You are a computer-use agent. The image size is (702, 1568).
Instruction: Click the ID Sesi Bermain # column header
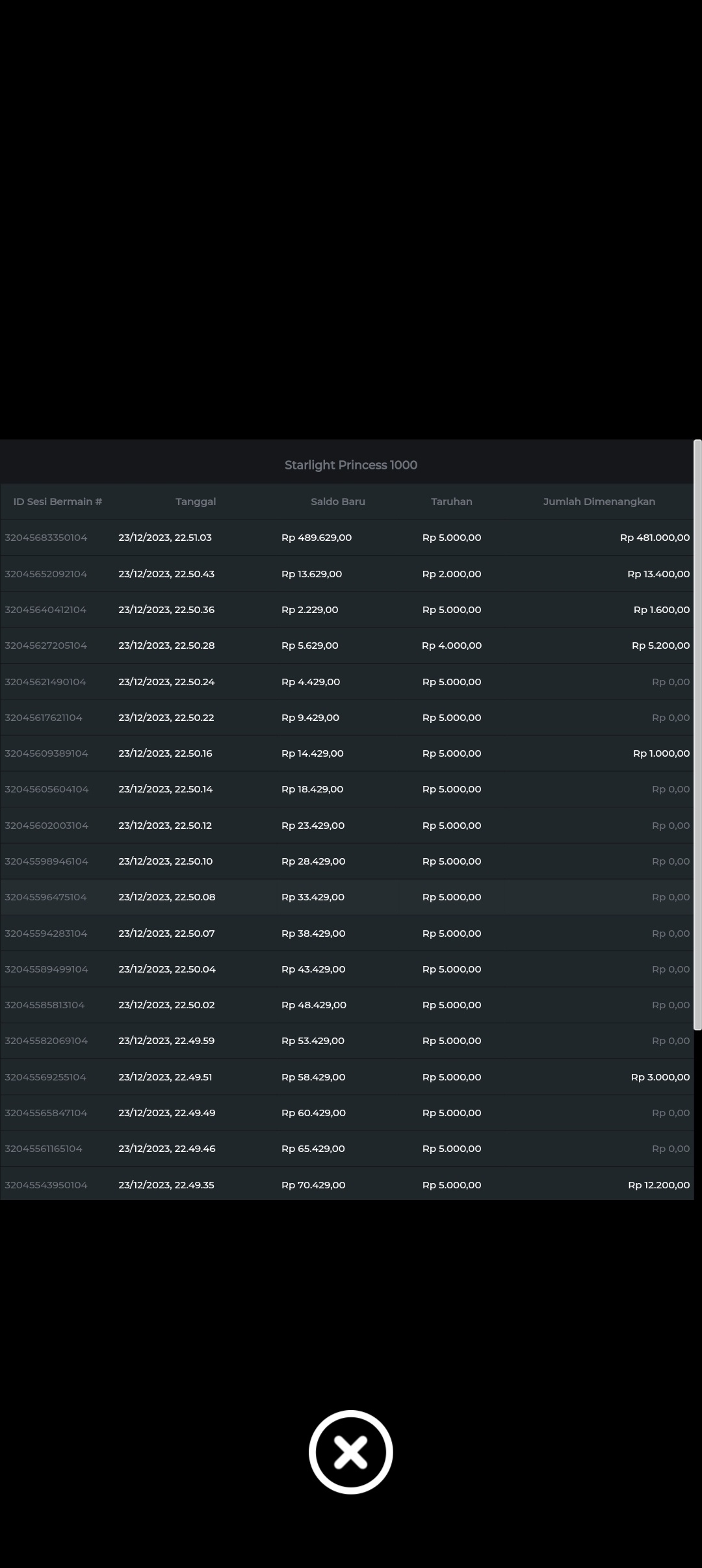point(58,501)
